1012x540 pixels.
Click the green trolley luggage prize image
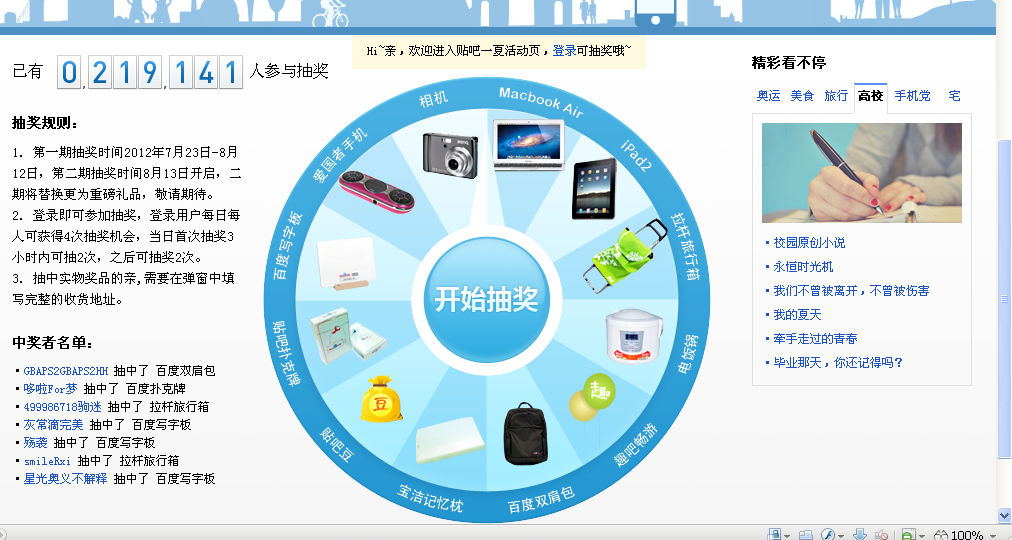(x=626, y=255)
